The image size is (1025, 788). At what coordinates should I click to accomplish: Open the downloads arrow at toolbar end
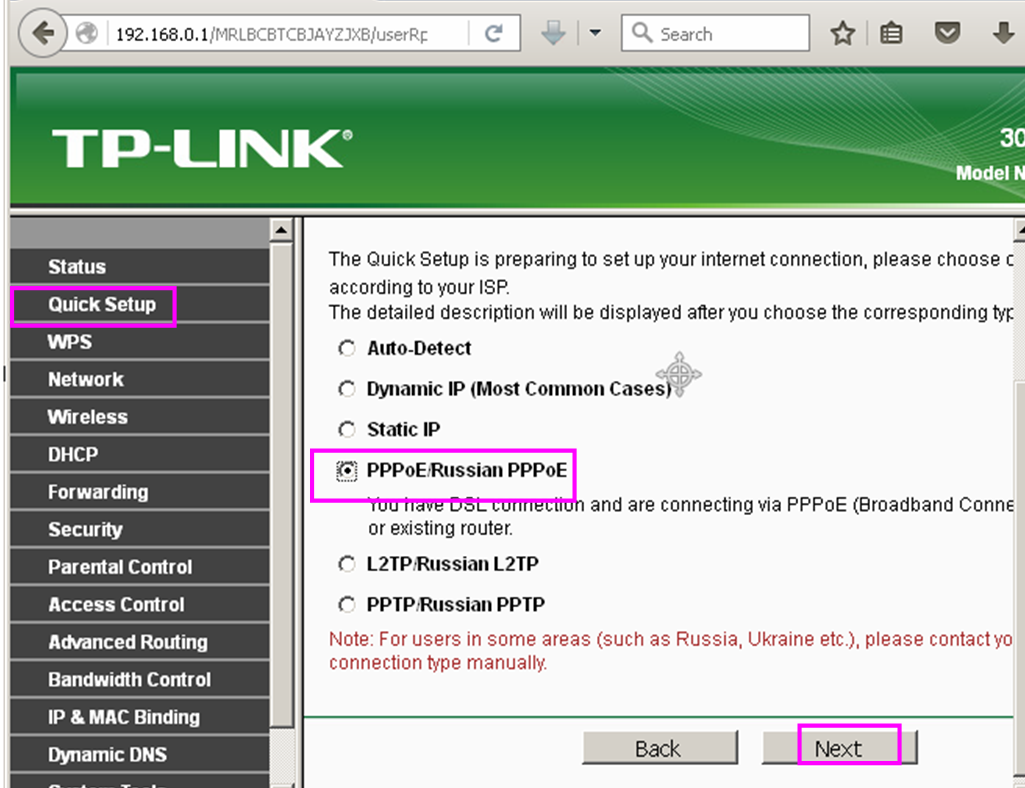pos(1003,33)
